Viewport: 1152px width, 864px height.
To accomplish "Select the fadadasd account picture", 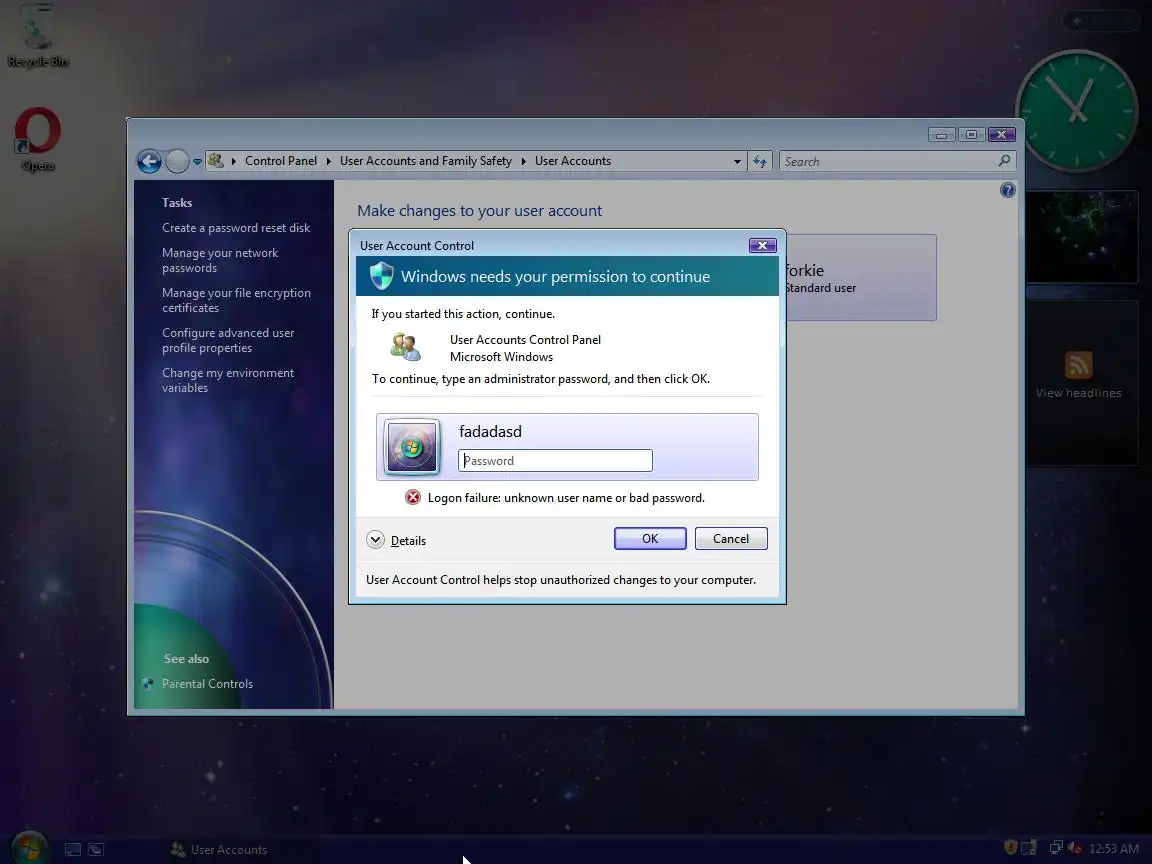I will pos(411,446).
